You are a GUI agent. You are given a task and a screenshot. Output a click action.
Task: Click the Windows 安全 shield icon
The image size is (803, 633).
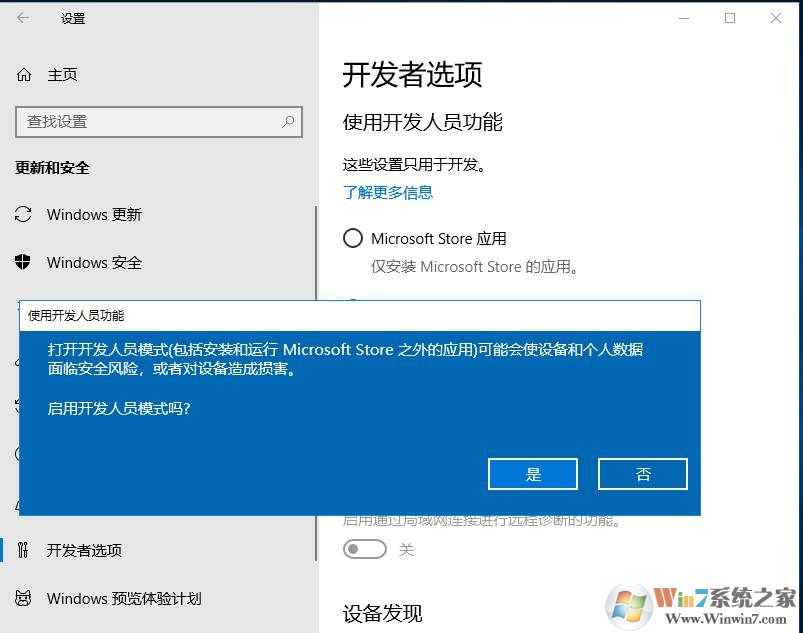[x=23, y=262]
